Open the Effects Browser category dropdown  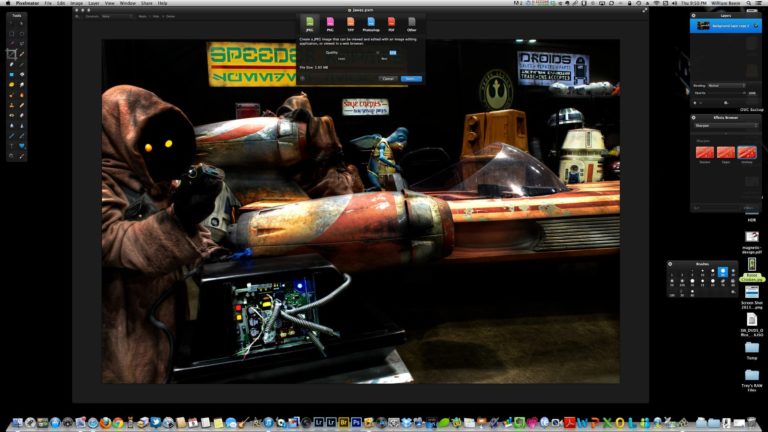pos(726,126)
